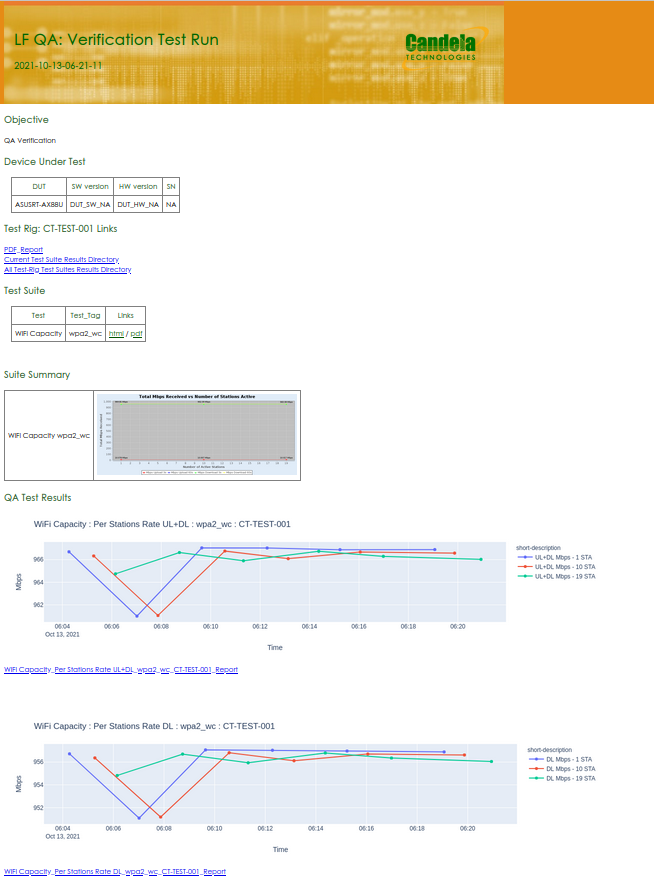Viewport: 654px width, 895px height.
Task: Click WiFi Capacity wpa2_wc summary cell
Action: pos(49,436)
